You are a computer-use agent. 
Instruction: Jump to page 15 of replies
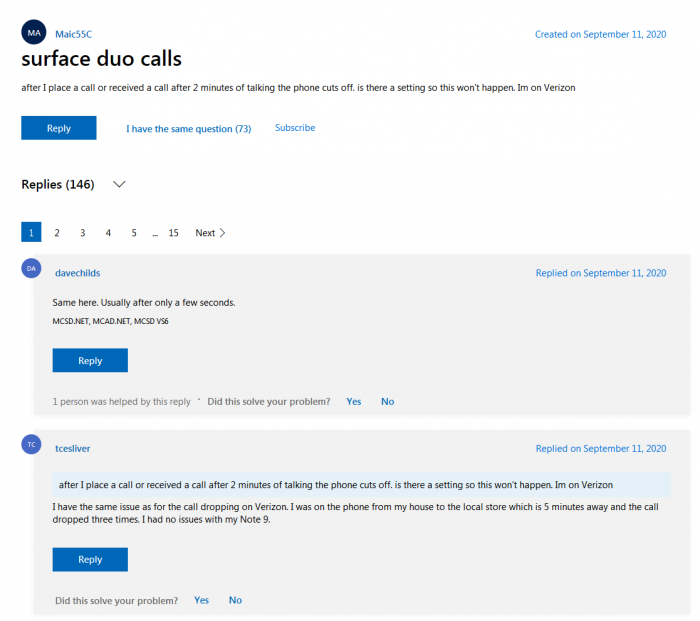pos(173,233)
